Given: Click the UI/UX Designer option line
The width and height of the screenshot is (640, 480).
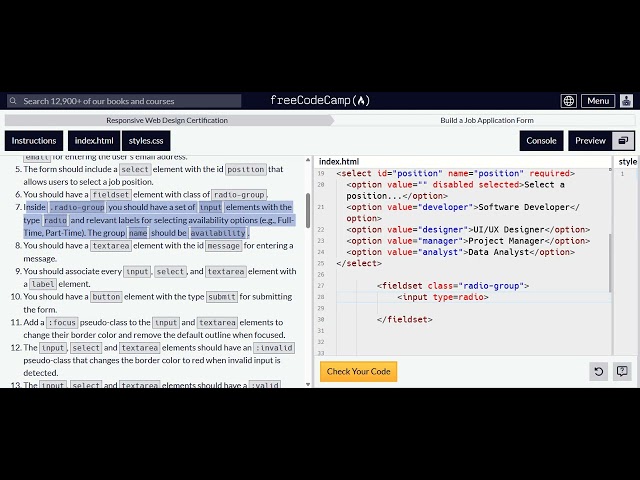Looking at the screenshot, I should pyautogui.click(x=468, y=229).
